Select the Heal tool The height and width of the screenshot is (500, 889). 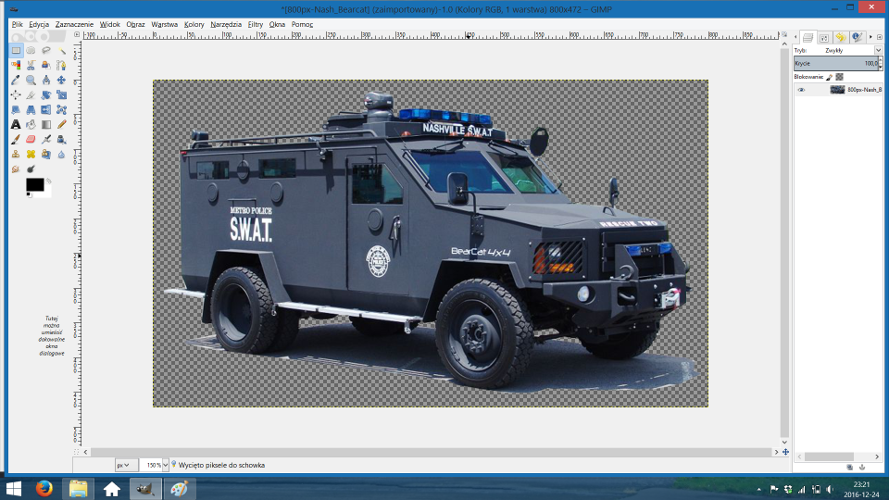point(31,154)
